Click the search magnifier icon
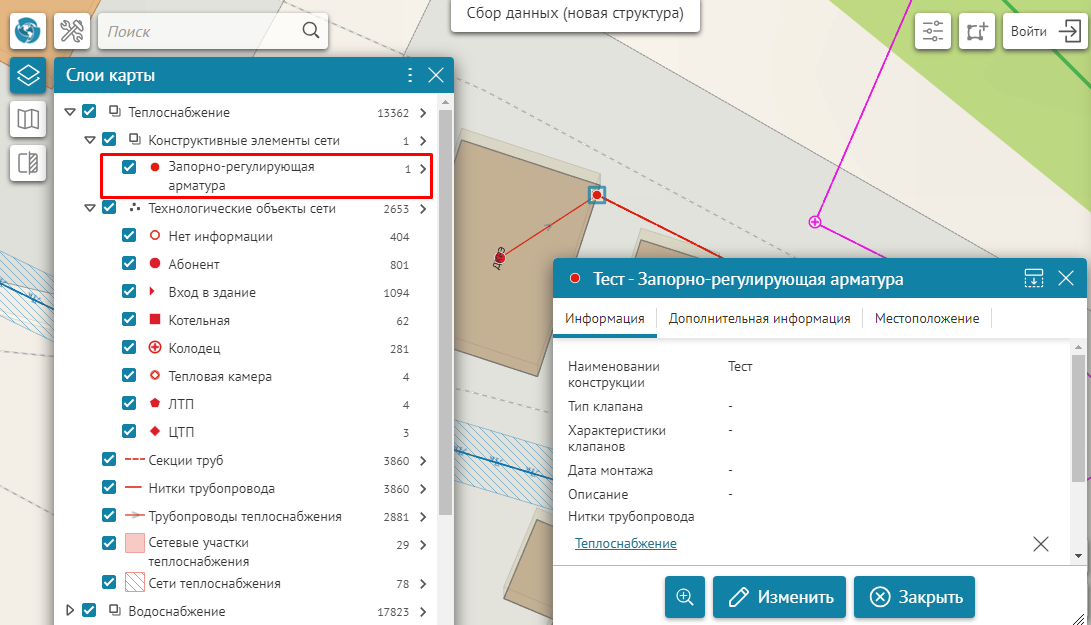Image resolution: width=1091 pixels, height=625 pixels. (x=311, y=31)
